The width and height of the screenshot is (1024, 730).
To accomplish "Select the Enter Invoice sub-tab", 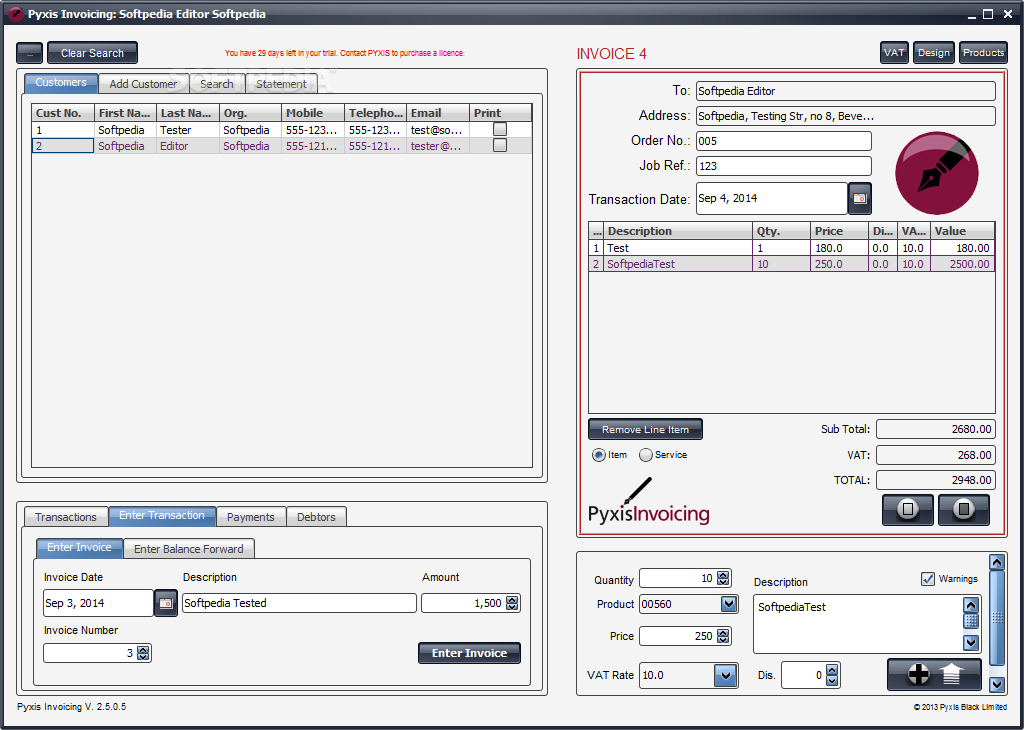I will point(79,547).
